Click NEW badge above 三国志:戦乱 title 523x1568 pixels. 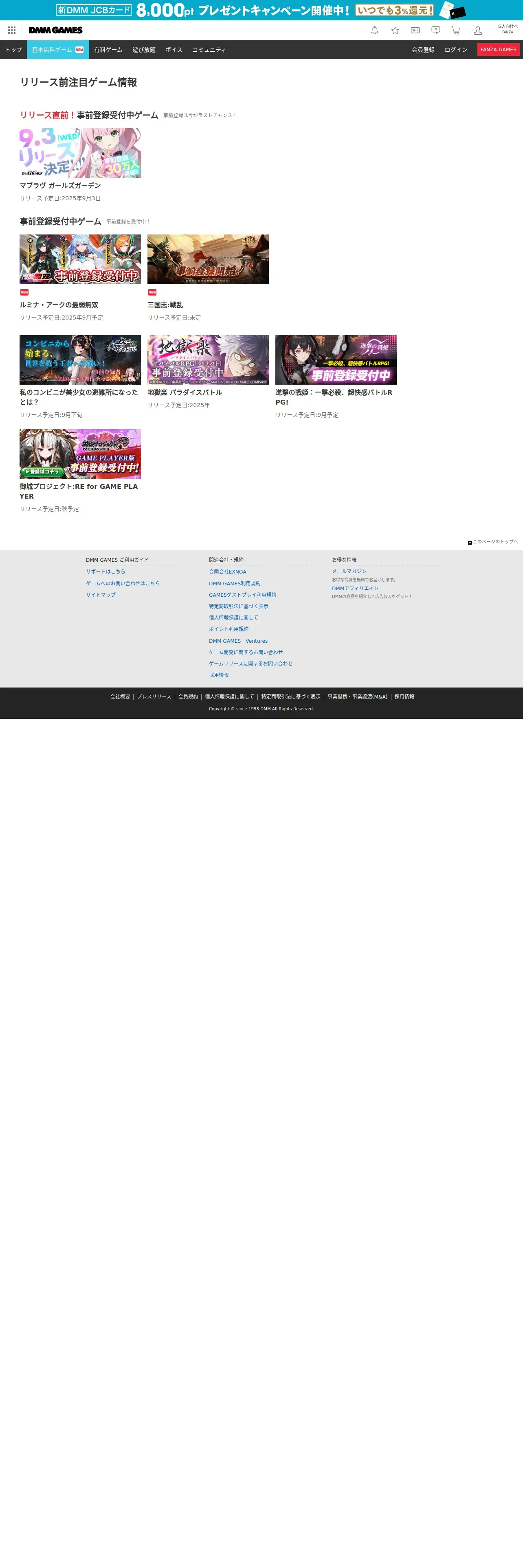pos(152,292)
